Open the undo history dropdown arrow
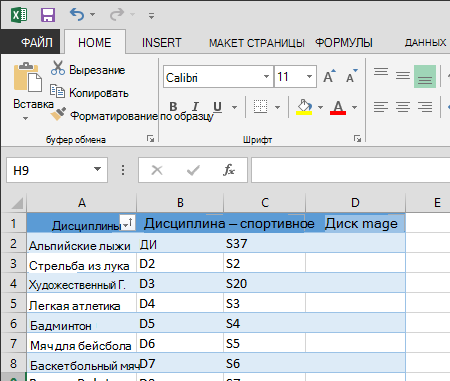Viewport: 450px width, 381px height. coord(93,15)
